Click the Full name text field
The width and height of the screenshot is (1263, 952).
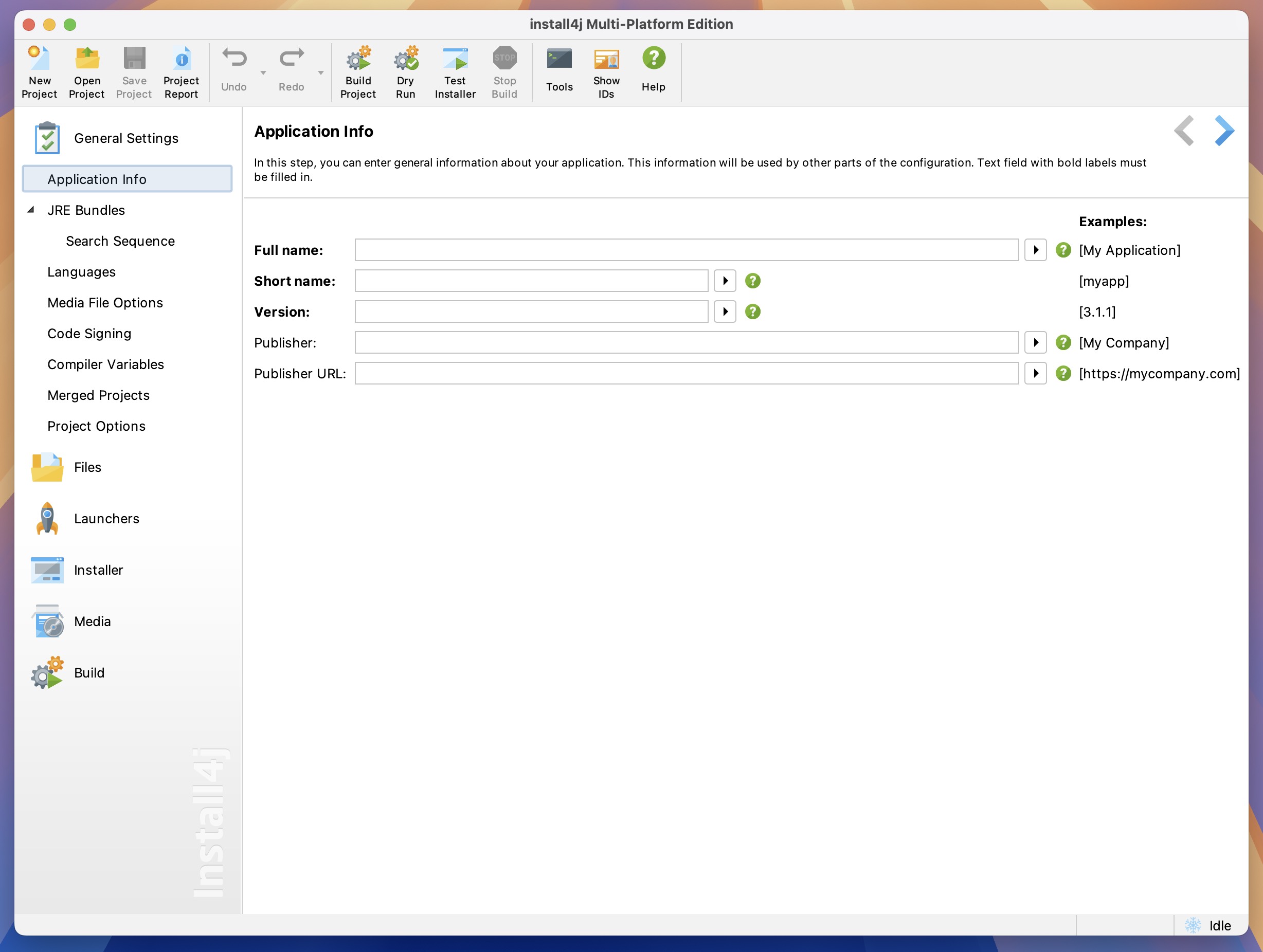click(687, 250)
